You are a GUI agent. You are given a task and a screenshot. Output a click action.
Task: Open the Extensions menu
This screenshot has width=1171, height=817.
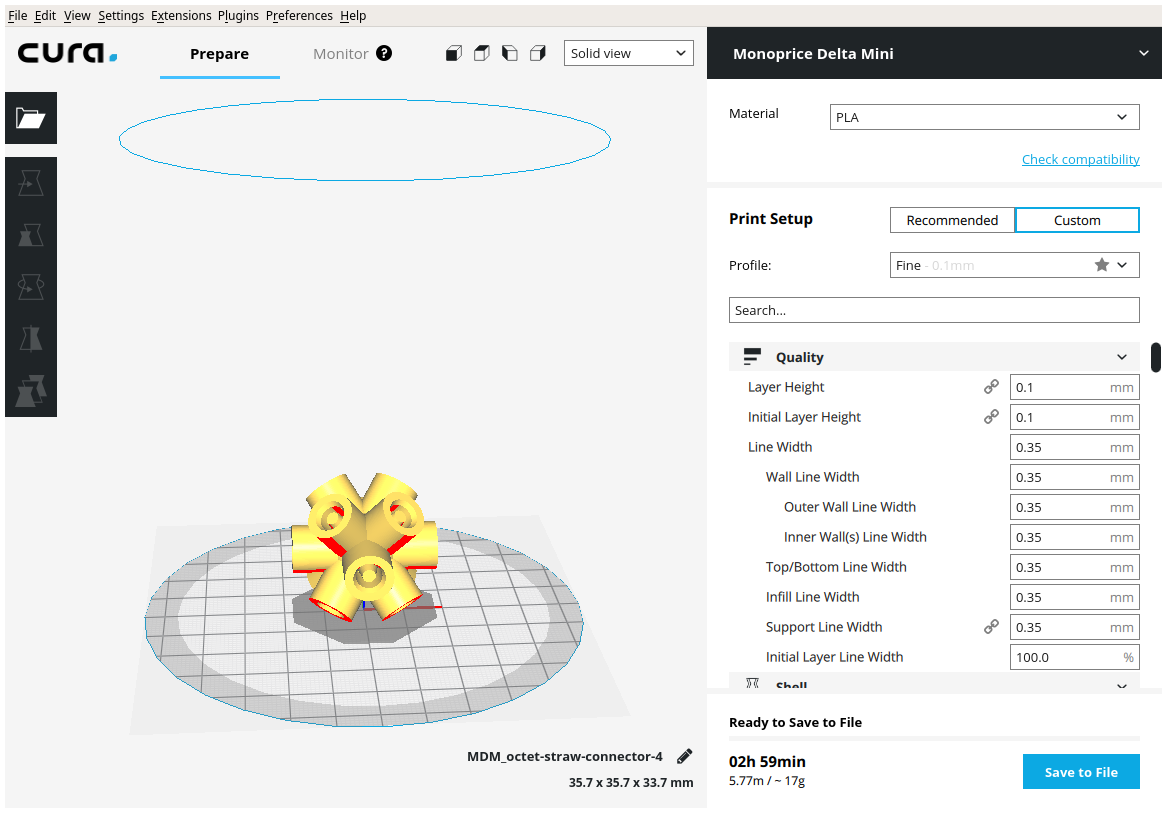tap(181, 16)
